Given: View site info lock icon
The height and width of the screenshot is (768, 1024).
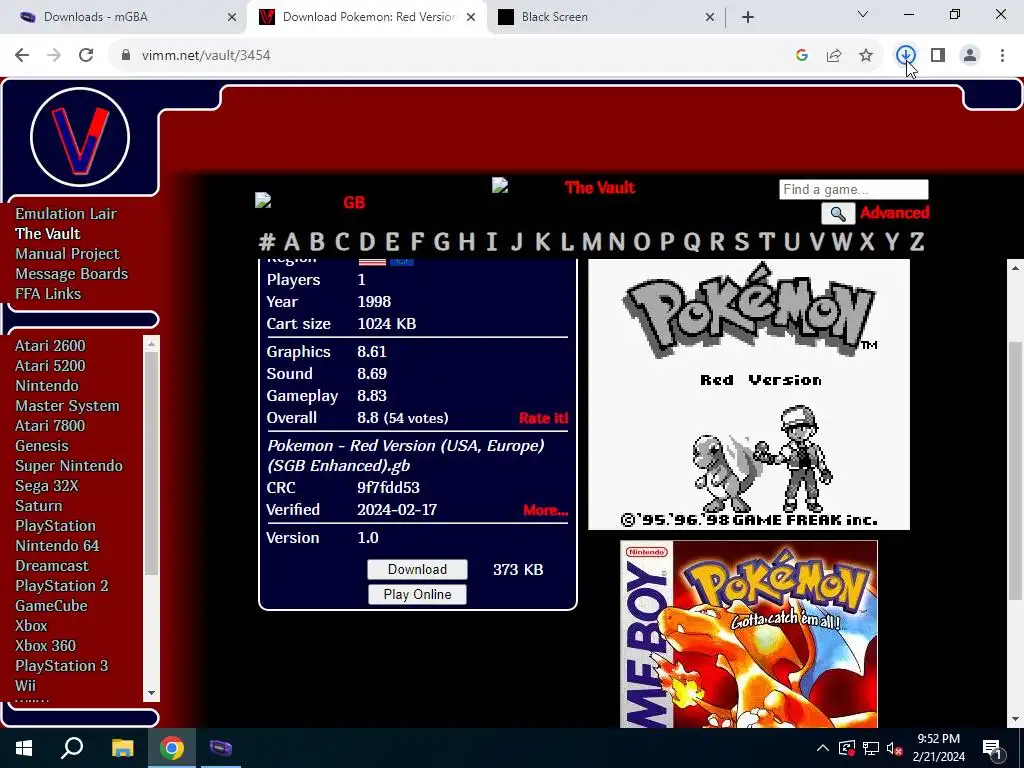Looking at the screenshot, I should [x=126, y=56].
